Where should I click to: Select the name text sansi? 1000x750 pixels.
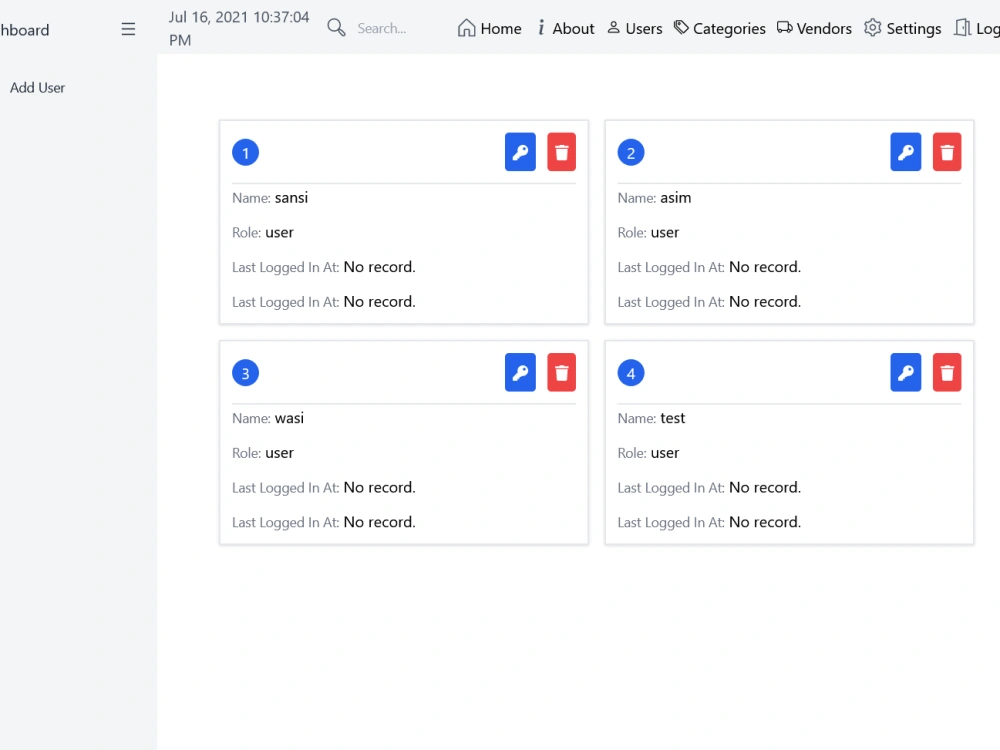coord(291,198)
